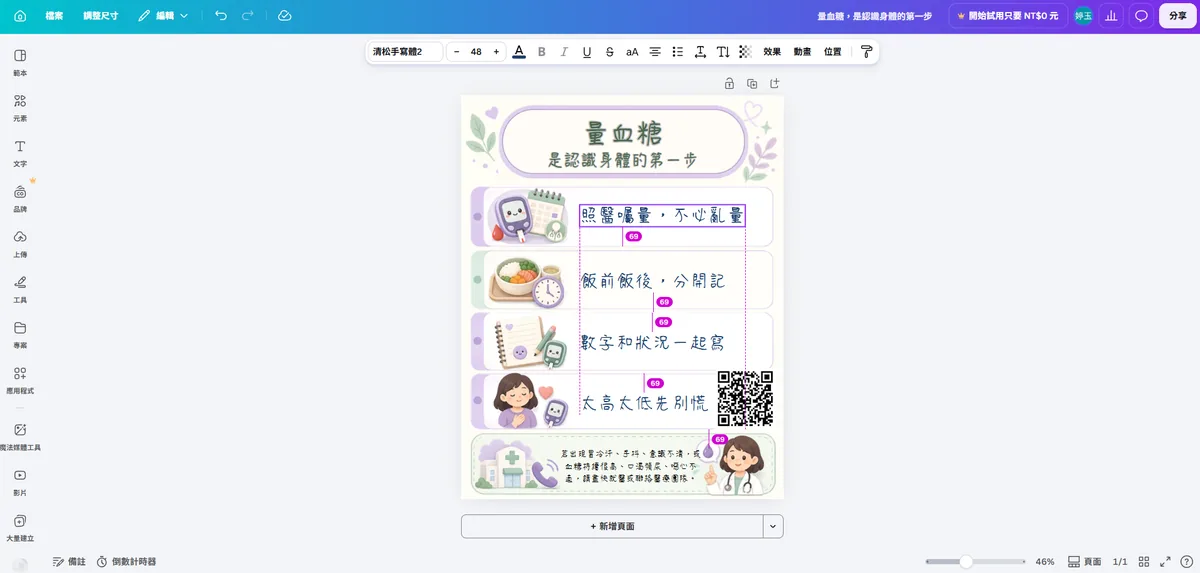Open the 應用程式 apps panel
Viewport: 1200px width, 573px height.
coord(20,380)
